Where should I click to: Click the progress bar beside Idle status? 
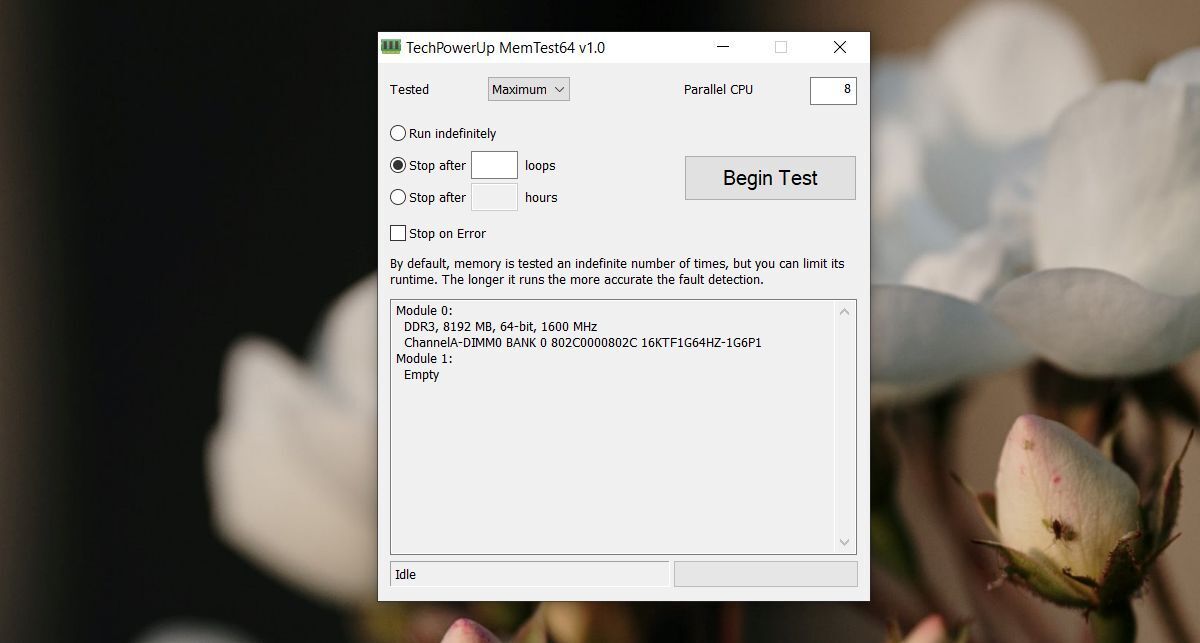[x=765, y=574]
